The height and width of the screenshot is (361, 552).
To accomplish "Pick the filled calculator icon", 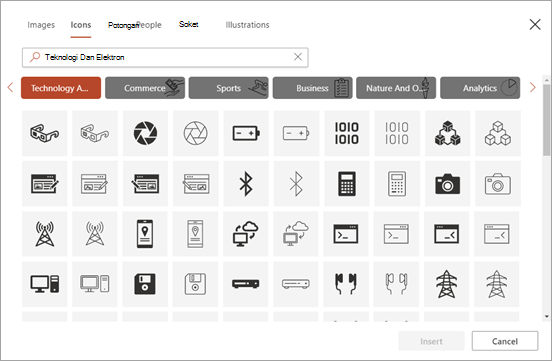I will point(347,183).
